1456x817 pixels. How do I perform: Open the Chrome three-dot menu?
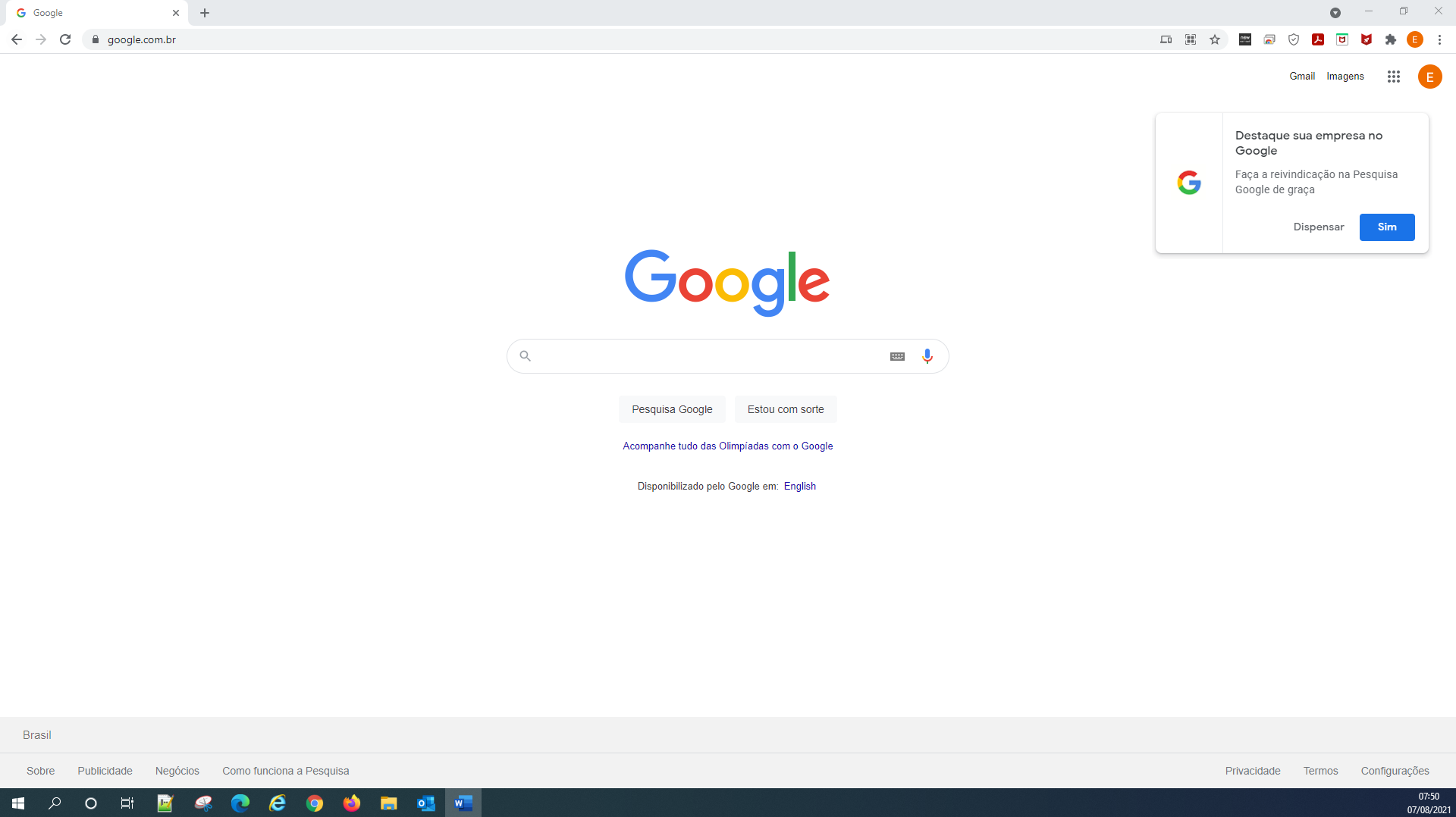[x=1439, y=39]
